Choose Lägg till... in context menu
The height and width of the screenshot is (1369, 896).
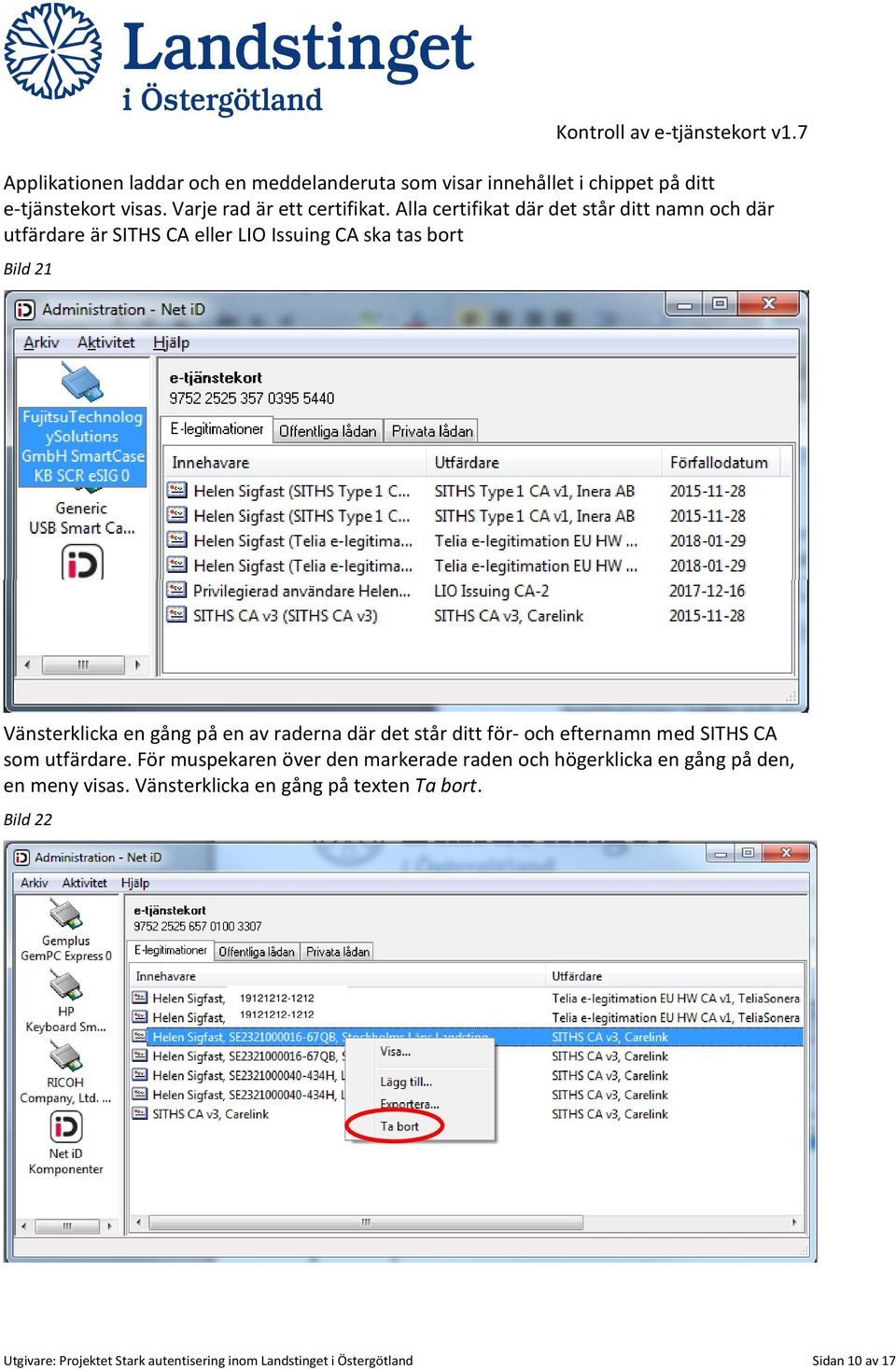coord(406,1083)
